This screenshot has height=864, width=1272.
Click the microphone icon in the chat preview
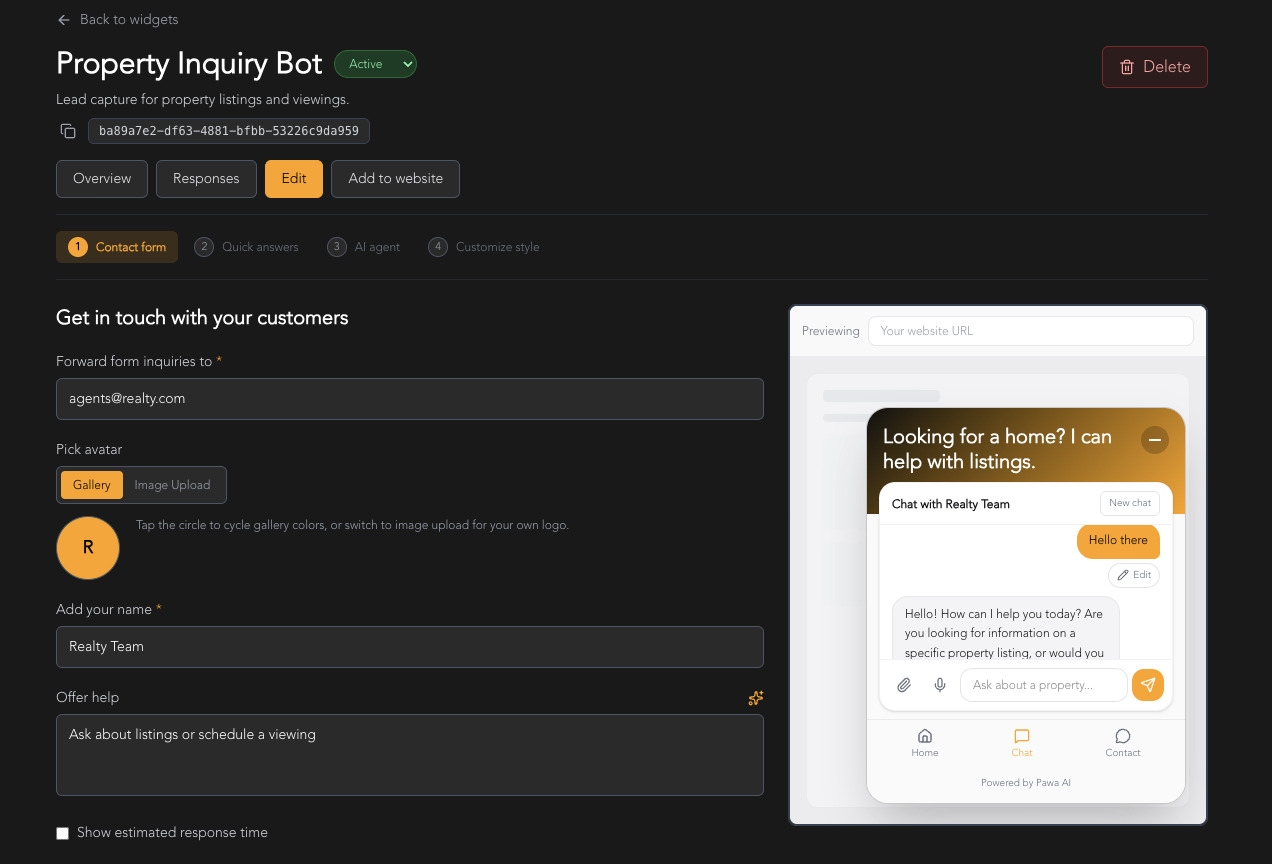click(x=940, y=685)
